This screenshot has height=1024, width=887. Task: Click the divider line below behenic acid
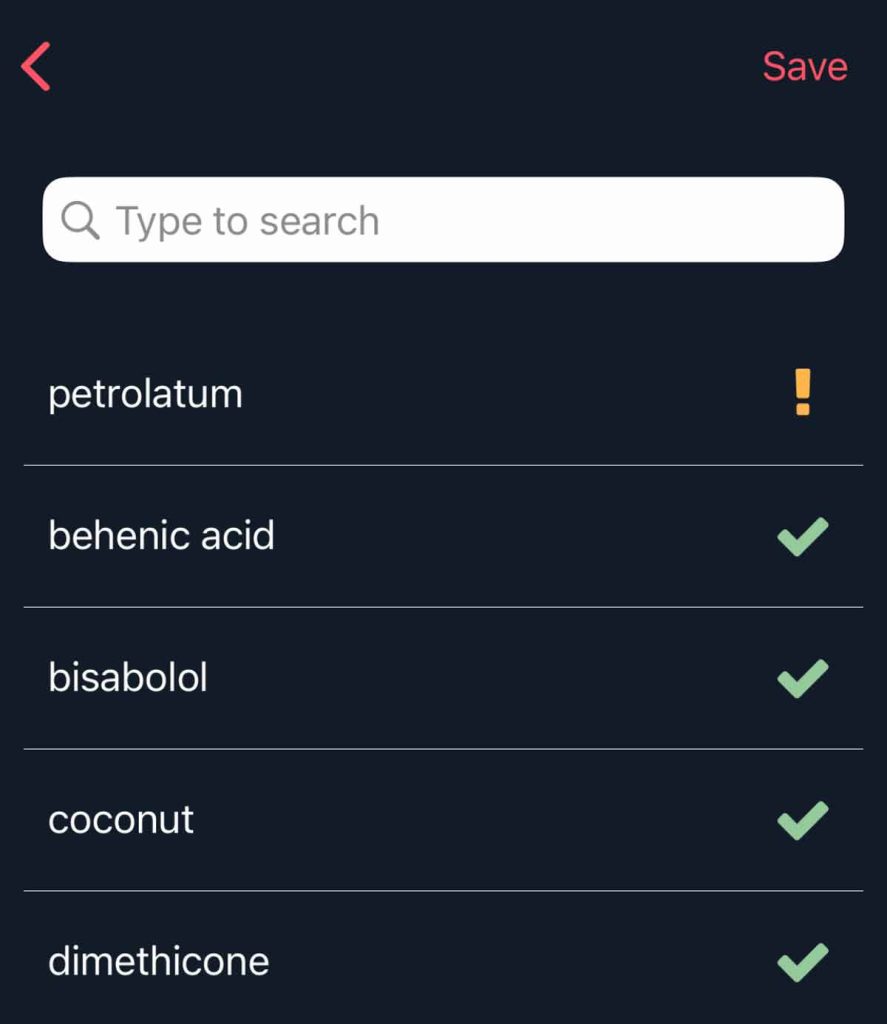443,607
